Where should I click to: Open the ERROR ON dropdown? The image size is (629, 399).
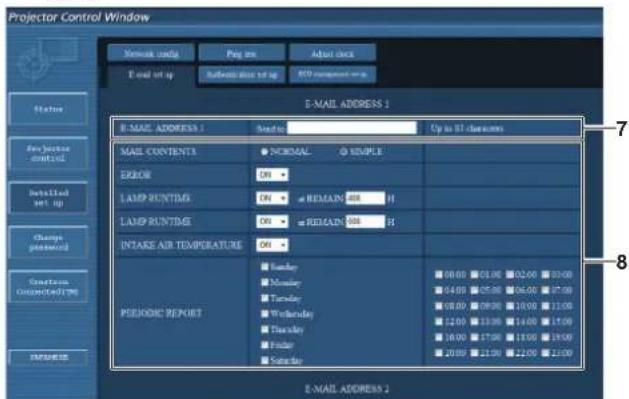click(x=272, y=175)
